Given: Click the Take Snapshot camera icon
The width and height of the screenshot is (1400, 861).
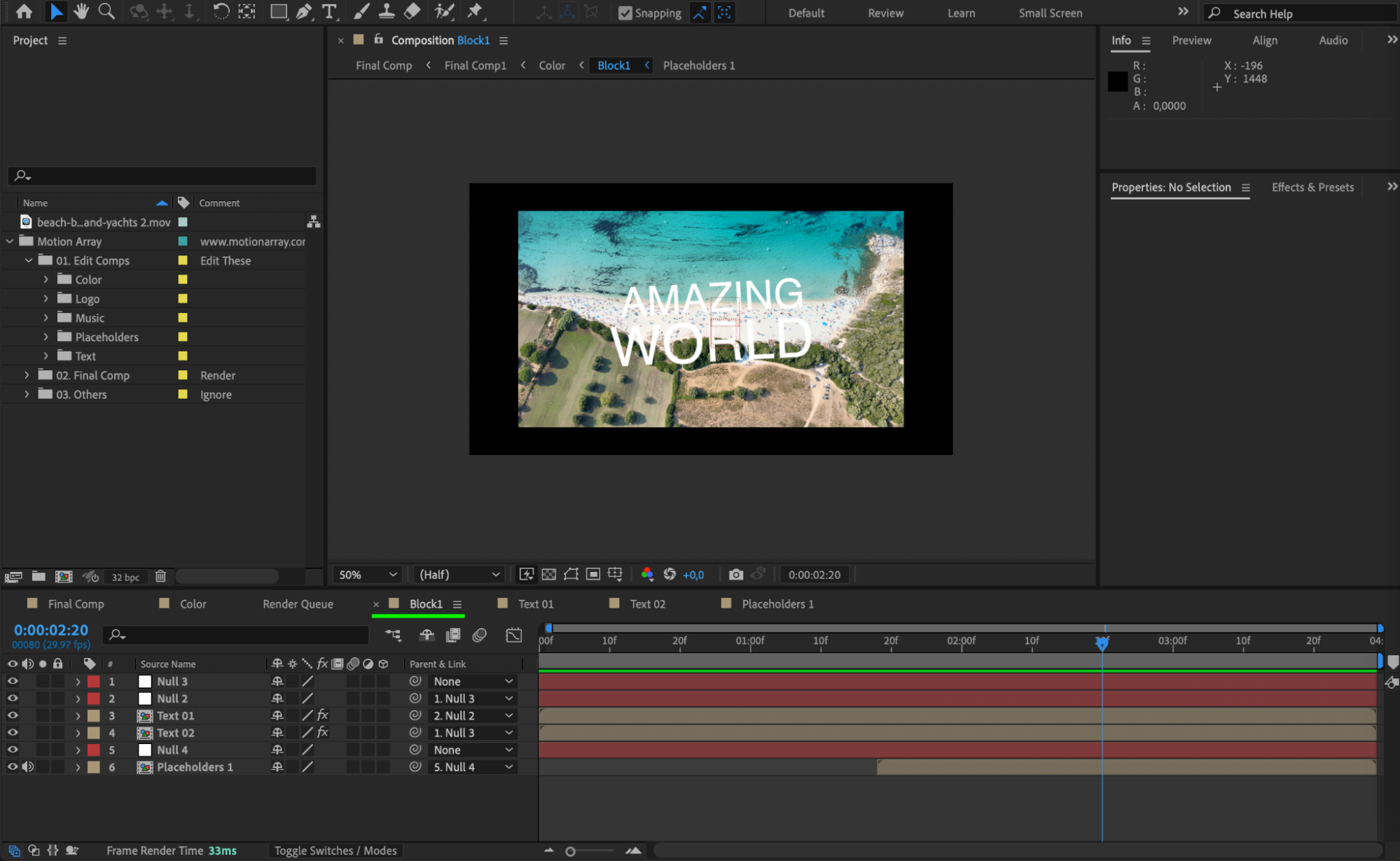Looking at the screenshot, I should 735,575.
